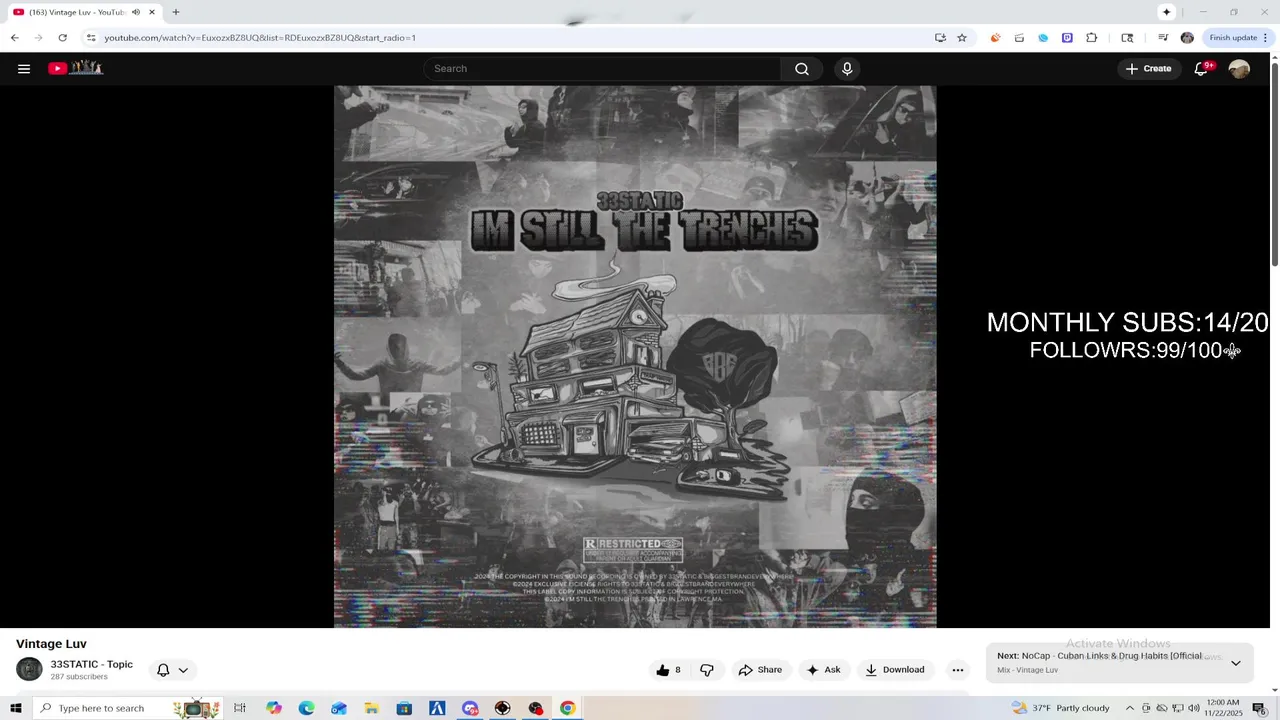The width and height of the screenshot is (1280, 720).
Task: Go back in browser history
Action: click(15, 38)
